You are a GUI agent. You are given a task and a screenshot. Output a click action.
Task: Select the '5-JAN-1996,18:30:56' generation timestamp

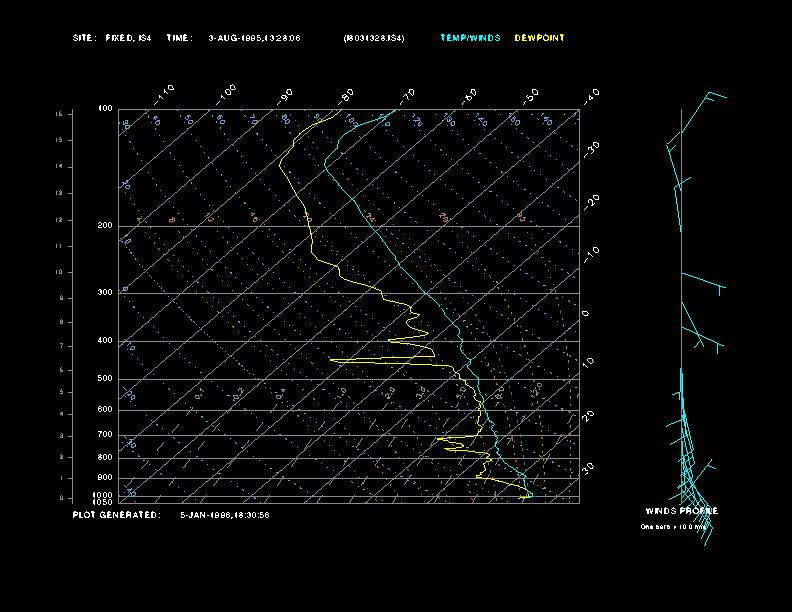pyautogui.click(x=225, y=515)
